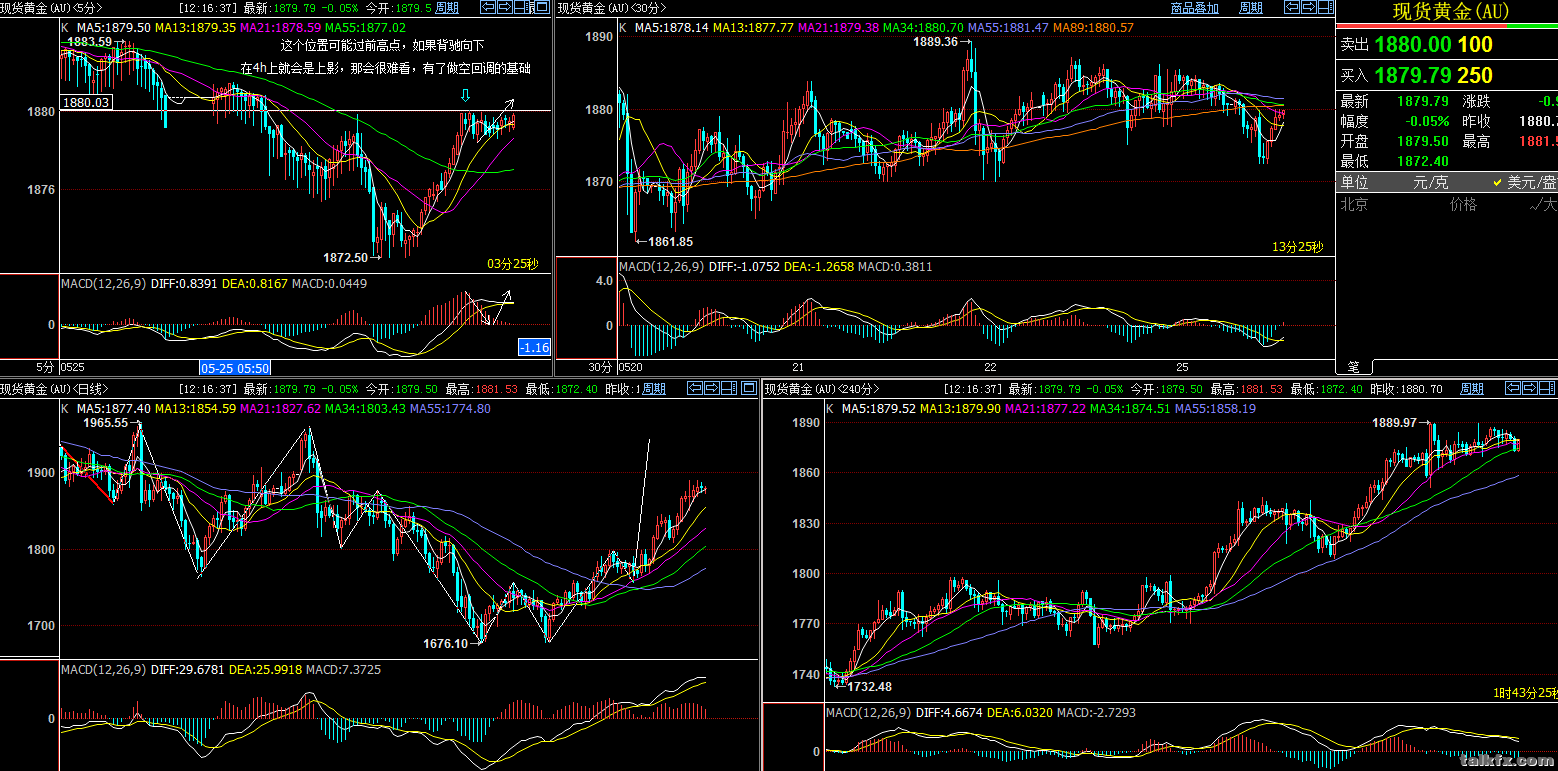The height and width of the screenshot is (771, 1558).
Task: Click the left-arrow icon in the 30分 chart header
Action: pos(1292,7)
